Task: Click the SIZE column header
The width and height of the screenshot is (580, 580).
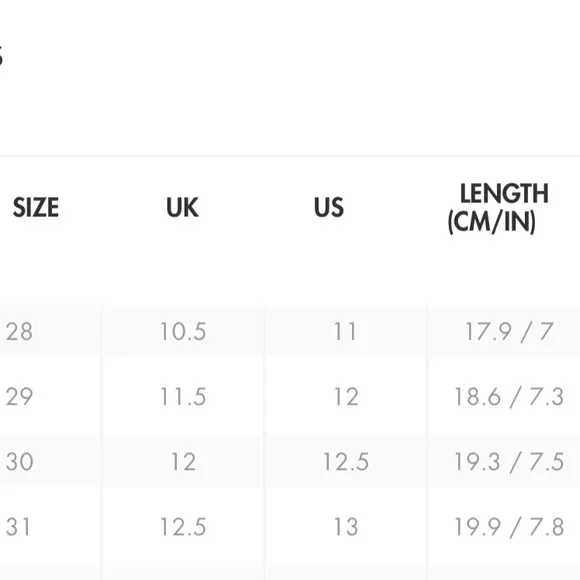Action: [x=36, y=207]
